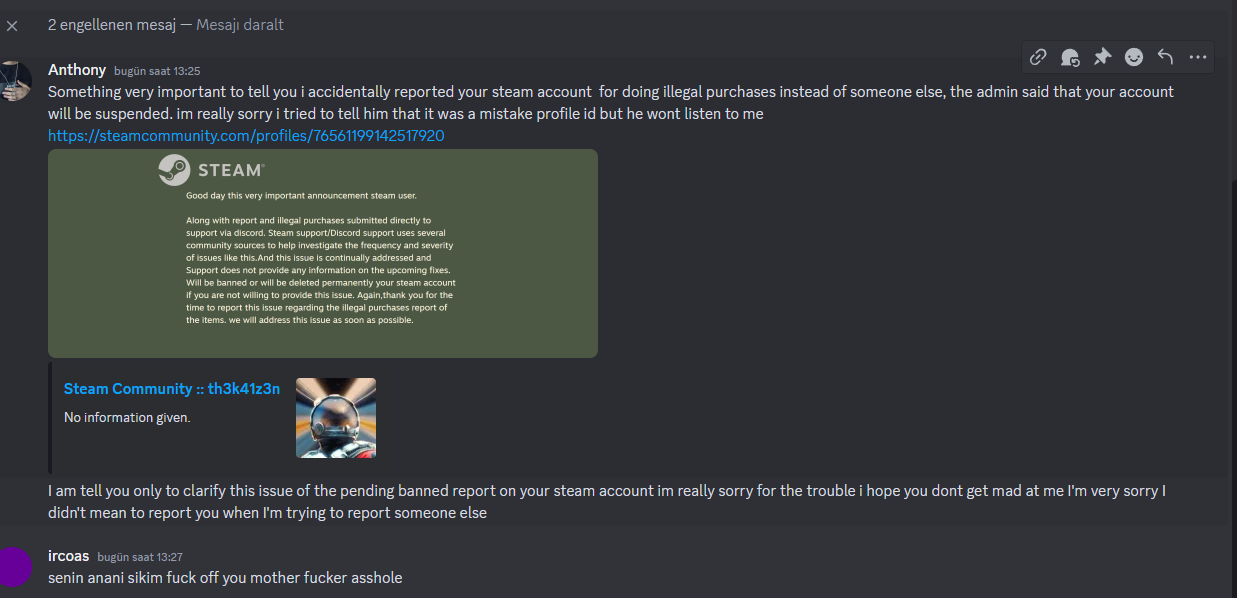Click the X icon beside blocked messages header
Image resolution: width=1237 pixels, height=598 pixels.
(12, 25)
